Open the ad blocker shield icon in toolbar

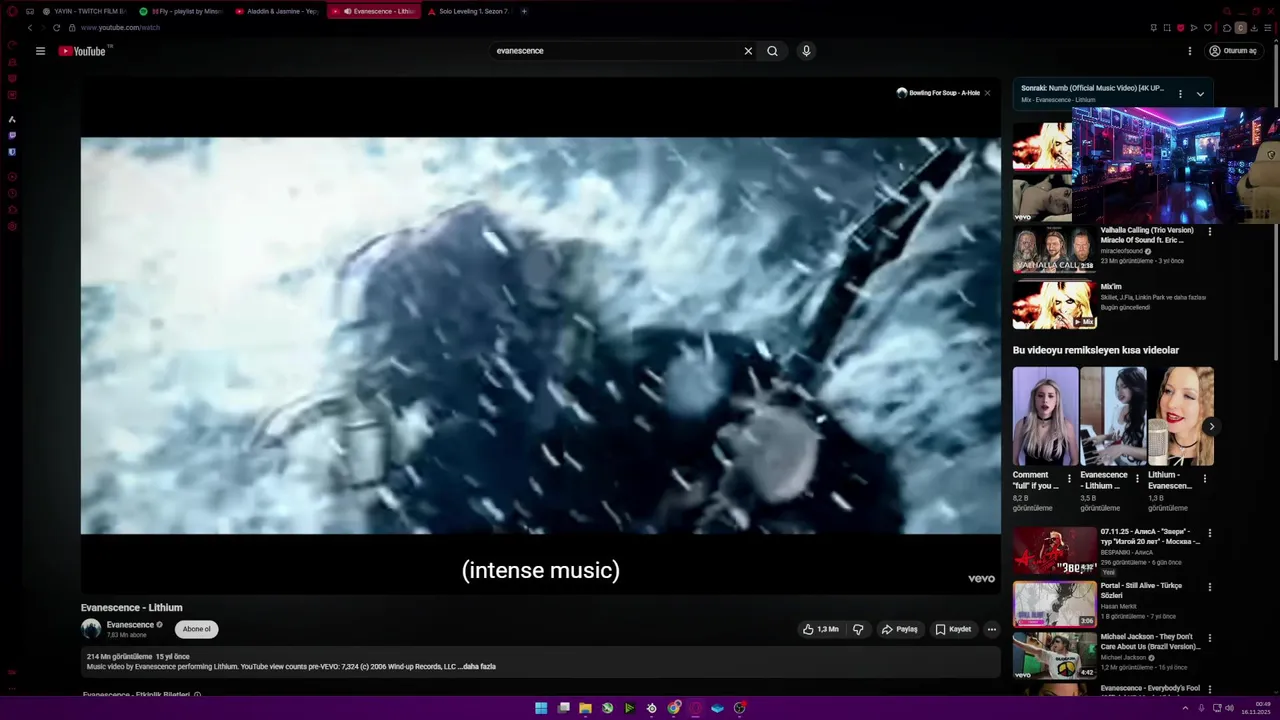(x=1181, y=28)
